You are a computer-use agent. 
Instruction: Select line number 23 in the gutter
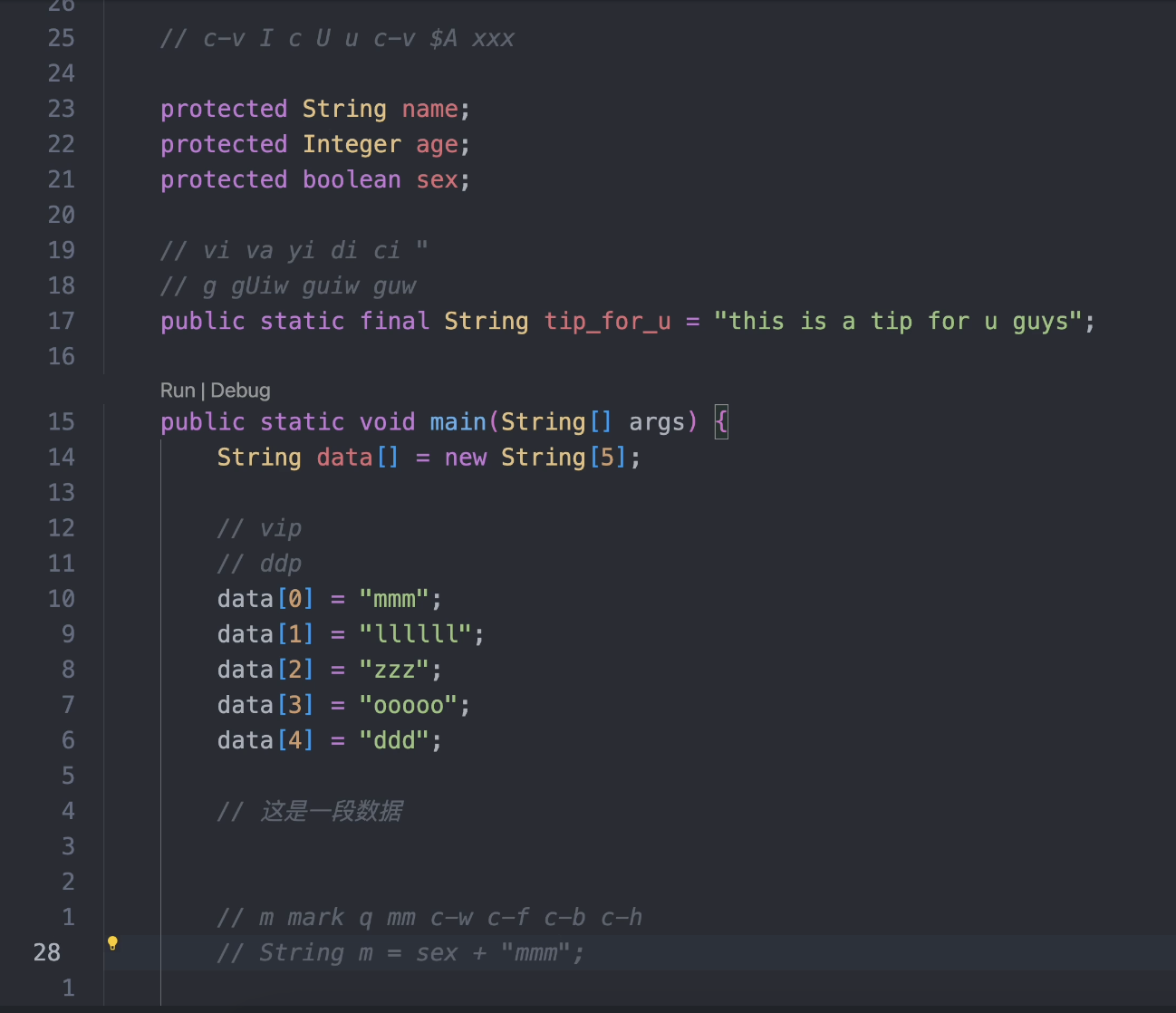(61, 110)
